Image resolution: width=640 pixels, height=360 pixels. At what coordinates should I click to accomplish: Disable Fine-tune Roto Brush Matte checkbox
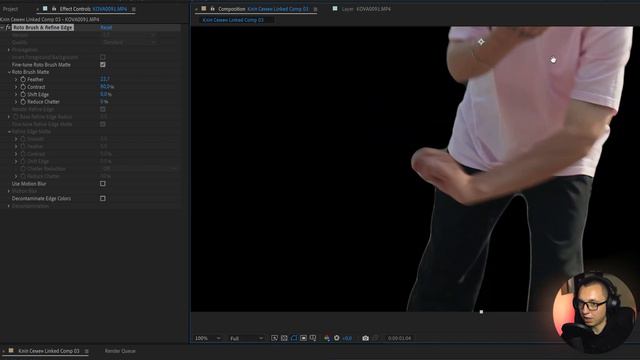[x=103, y=64]
